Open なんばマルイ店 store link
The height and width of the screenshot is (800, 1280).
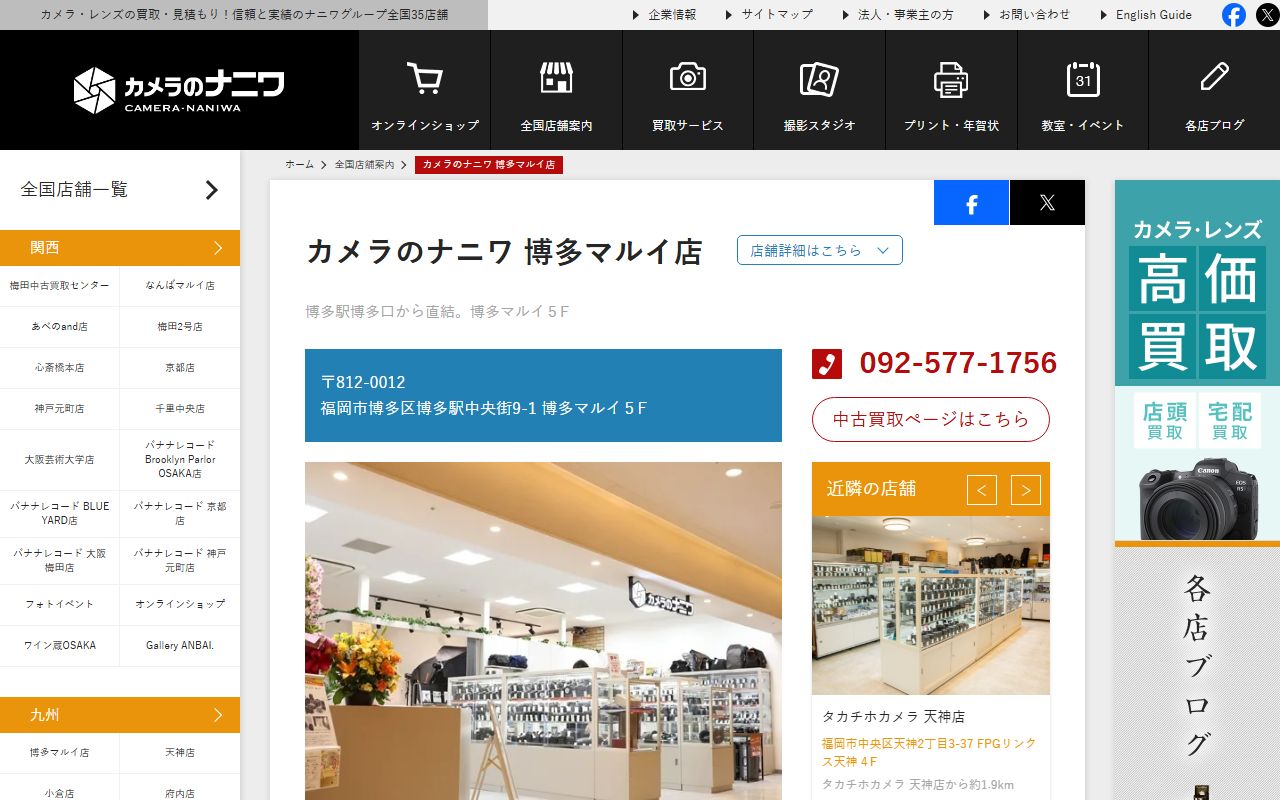pos(180,286)
